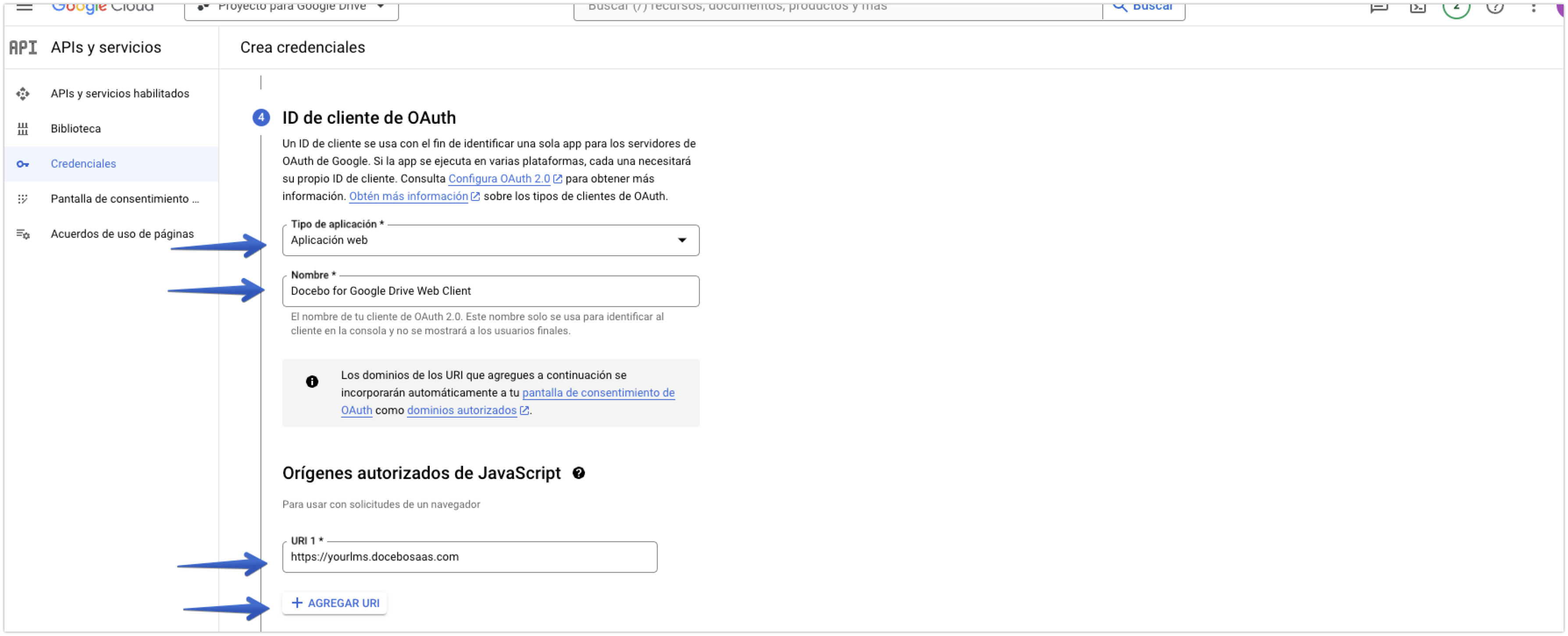Open APIs y servicios habilitados

tap(111, 94)
